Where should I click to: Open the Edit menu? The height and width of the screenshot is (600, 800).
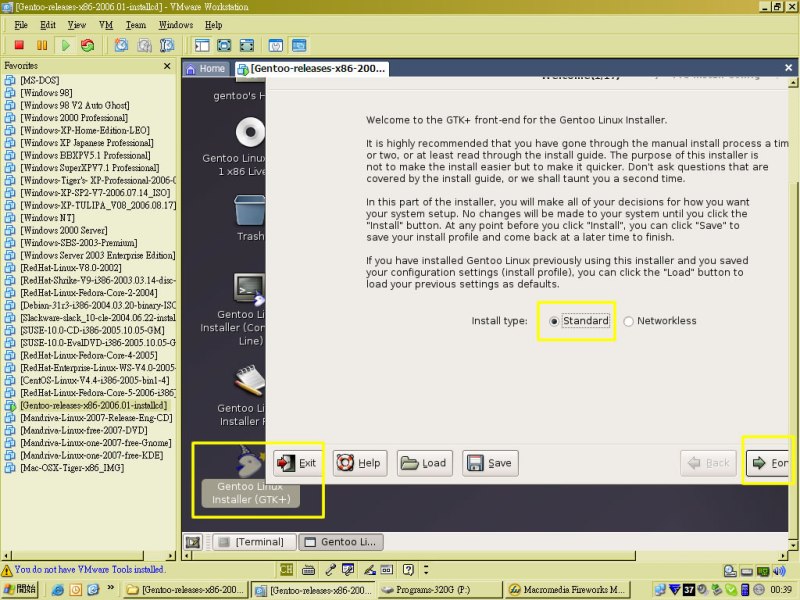pyautogui.click(x=48, y=25)
